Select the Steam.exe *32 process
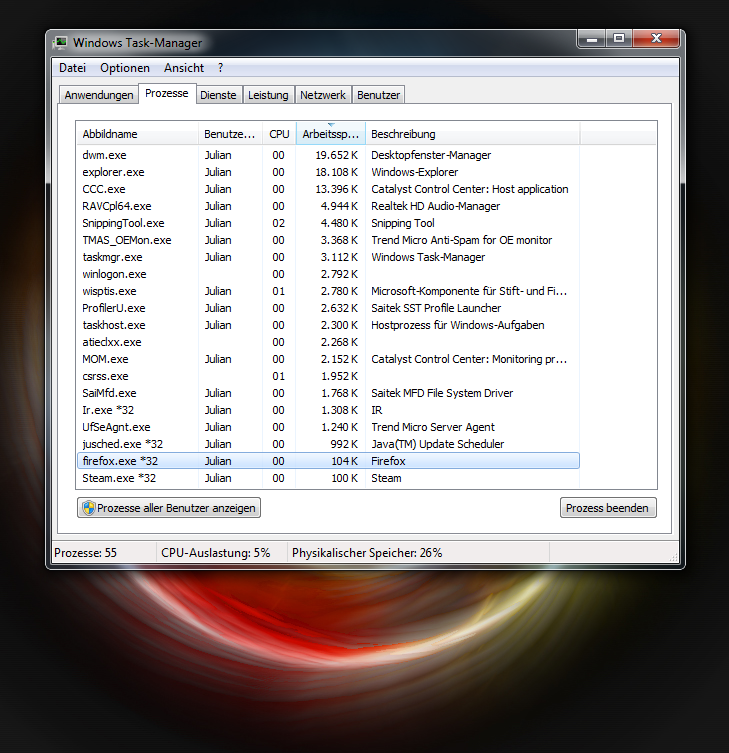The width and height of the screenshot is (729, 753). 328,478
